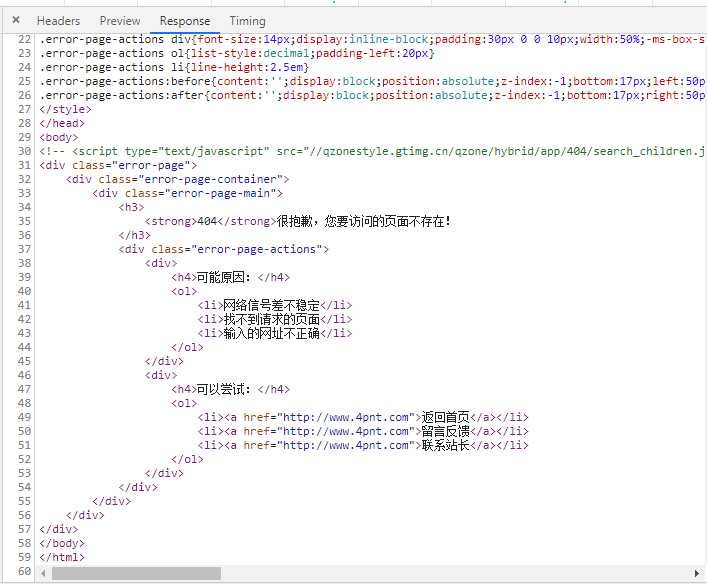The image size is (707, 584).
Task: Close the request details panel
Action: pos(16,20)
